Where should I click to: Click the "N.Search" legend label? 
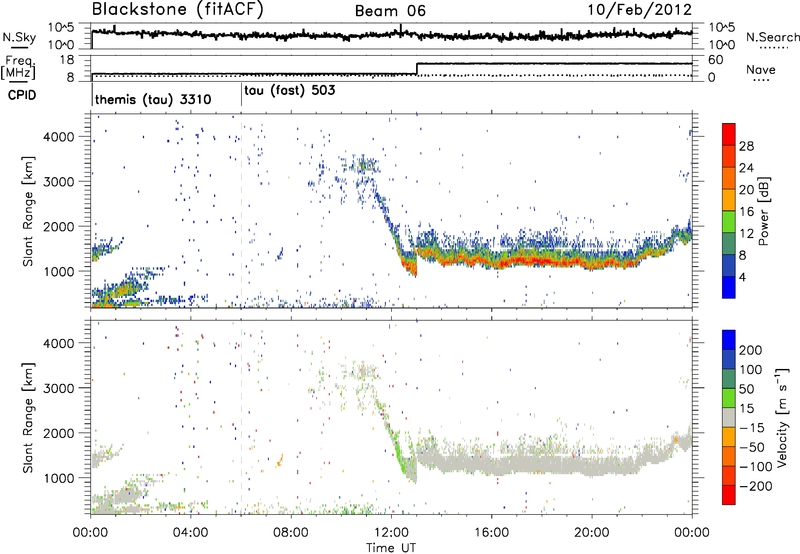pyautogui.click(x=772, y=37)
